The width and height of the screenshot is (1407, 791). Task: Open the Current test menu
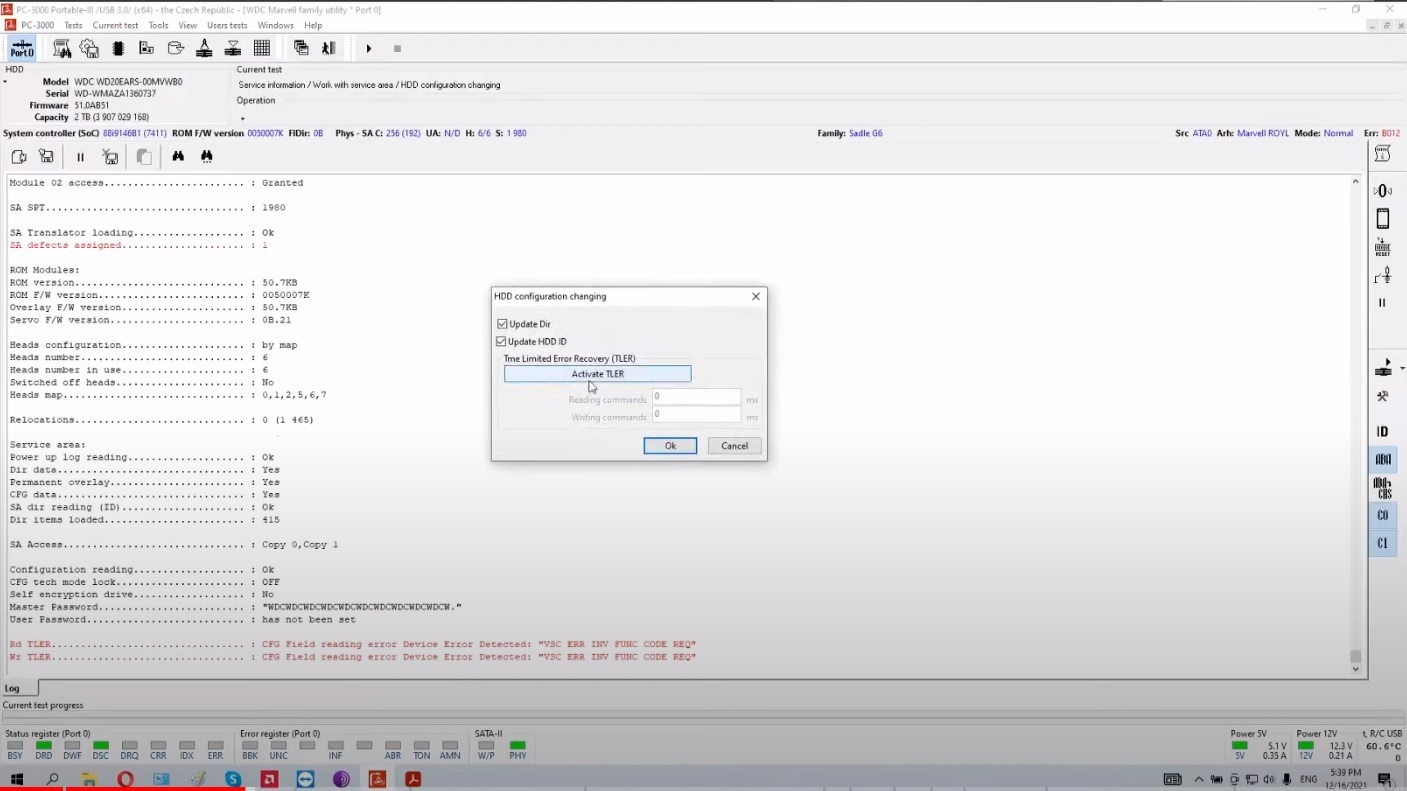(115, 25)
